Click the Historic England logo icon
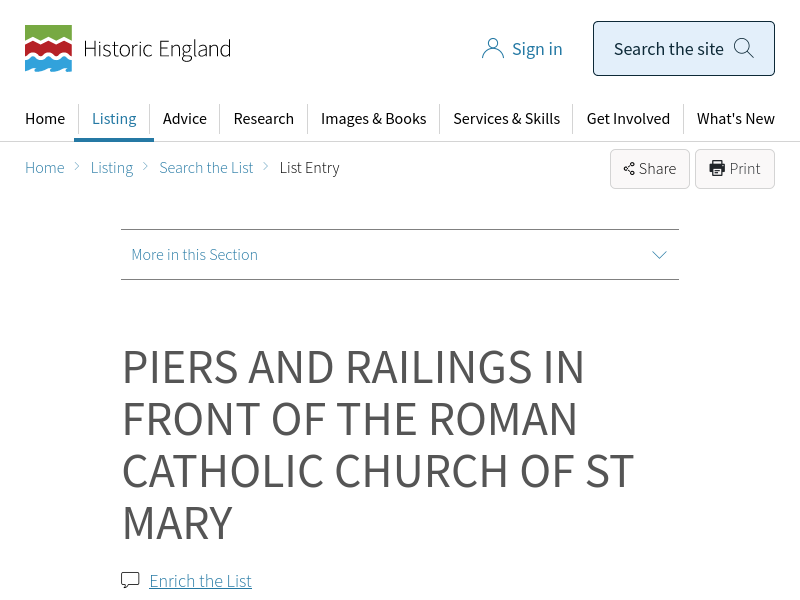 [x=48, y=49]
